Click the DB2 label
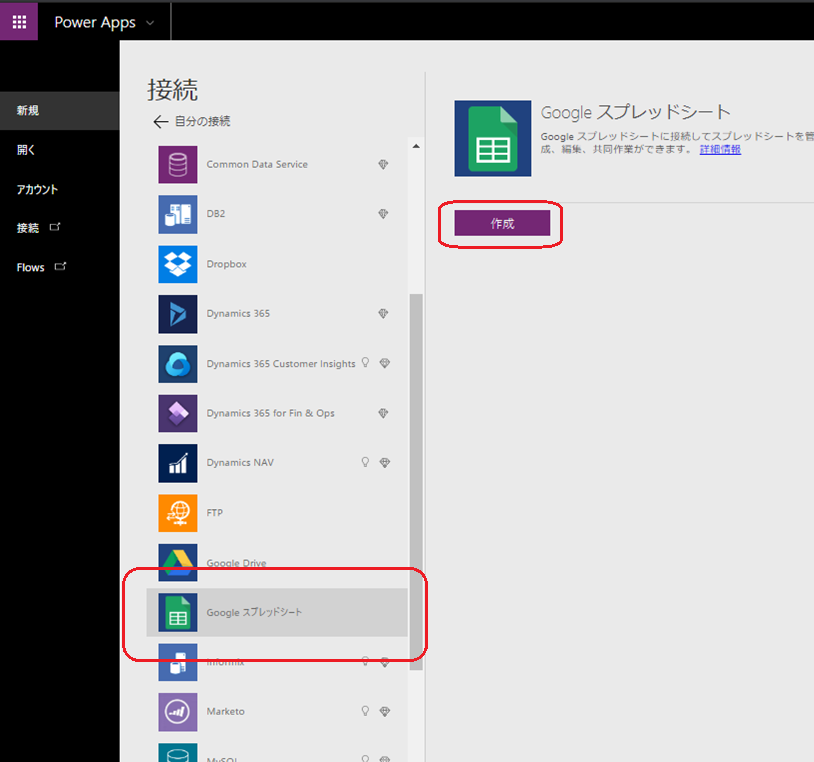Image resolution: width=814 pixels, height=762 pixels. [216, 214]
